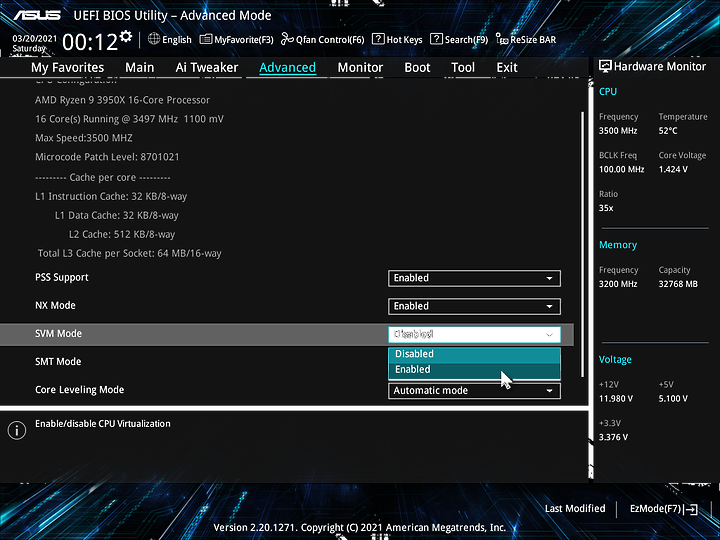Click the info icon beside help text
720x540 pixels.
click(x=17, y=430)
